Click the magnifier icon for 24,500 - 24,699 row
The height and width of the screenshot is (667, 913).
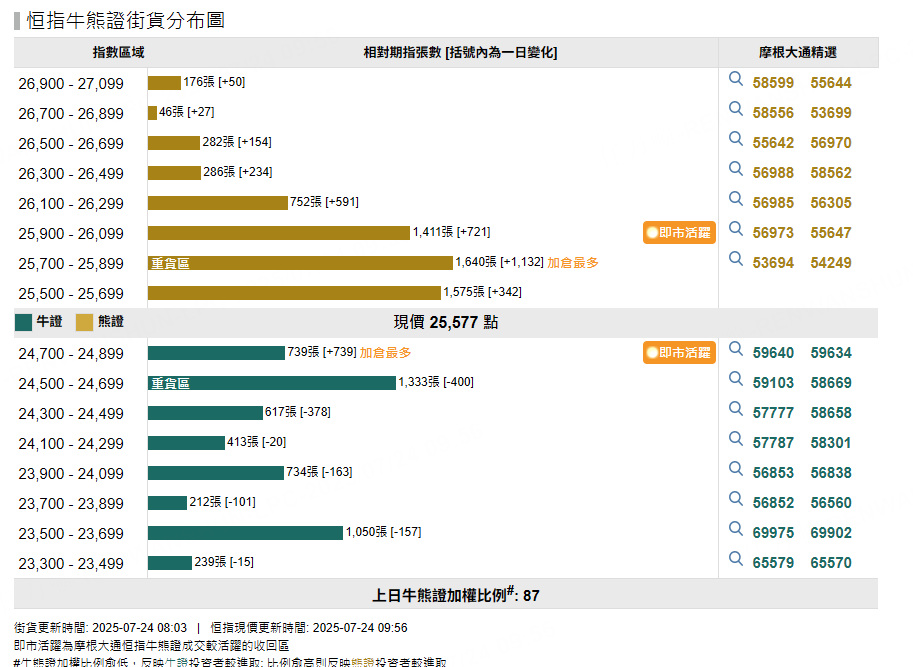point(736,379)
